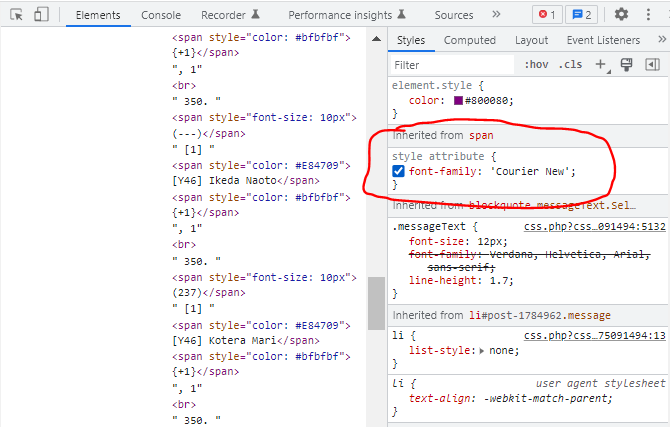
Task: Select the Kotera Mari span text
Action: coord(225,341)
